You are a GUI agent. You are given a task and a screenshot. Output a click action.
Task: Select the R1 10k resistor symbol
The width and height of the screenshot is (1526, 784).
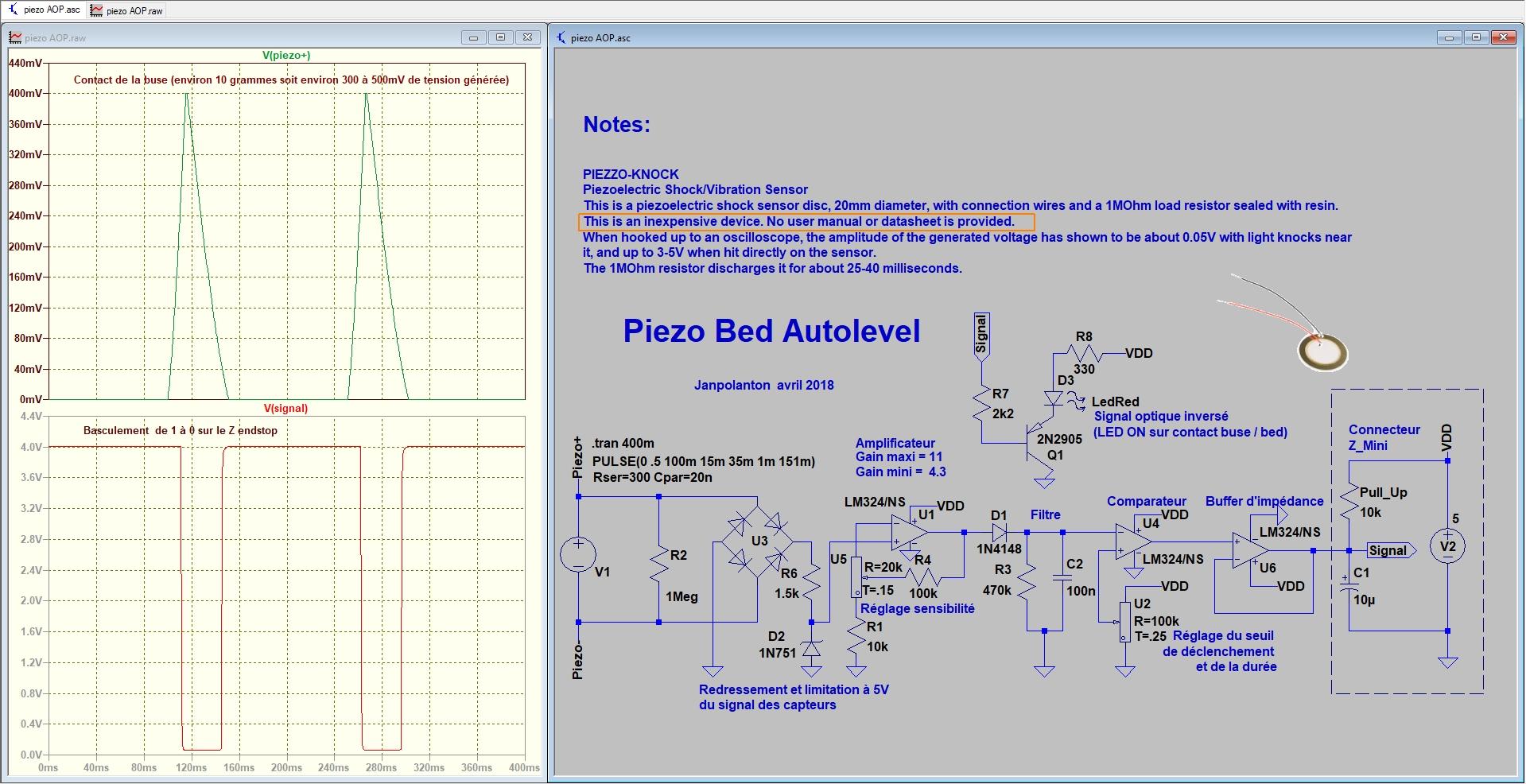click(856, 637)
